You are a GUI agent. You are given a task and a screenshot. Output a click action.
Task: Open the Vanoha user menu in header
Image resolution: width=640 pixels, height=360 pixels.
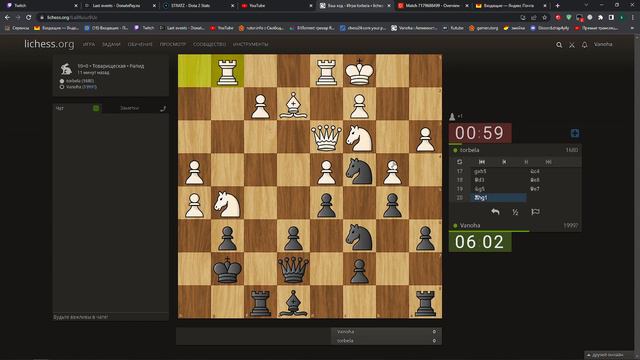603,44
